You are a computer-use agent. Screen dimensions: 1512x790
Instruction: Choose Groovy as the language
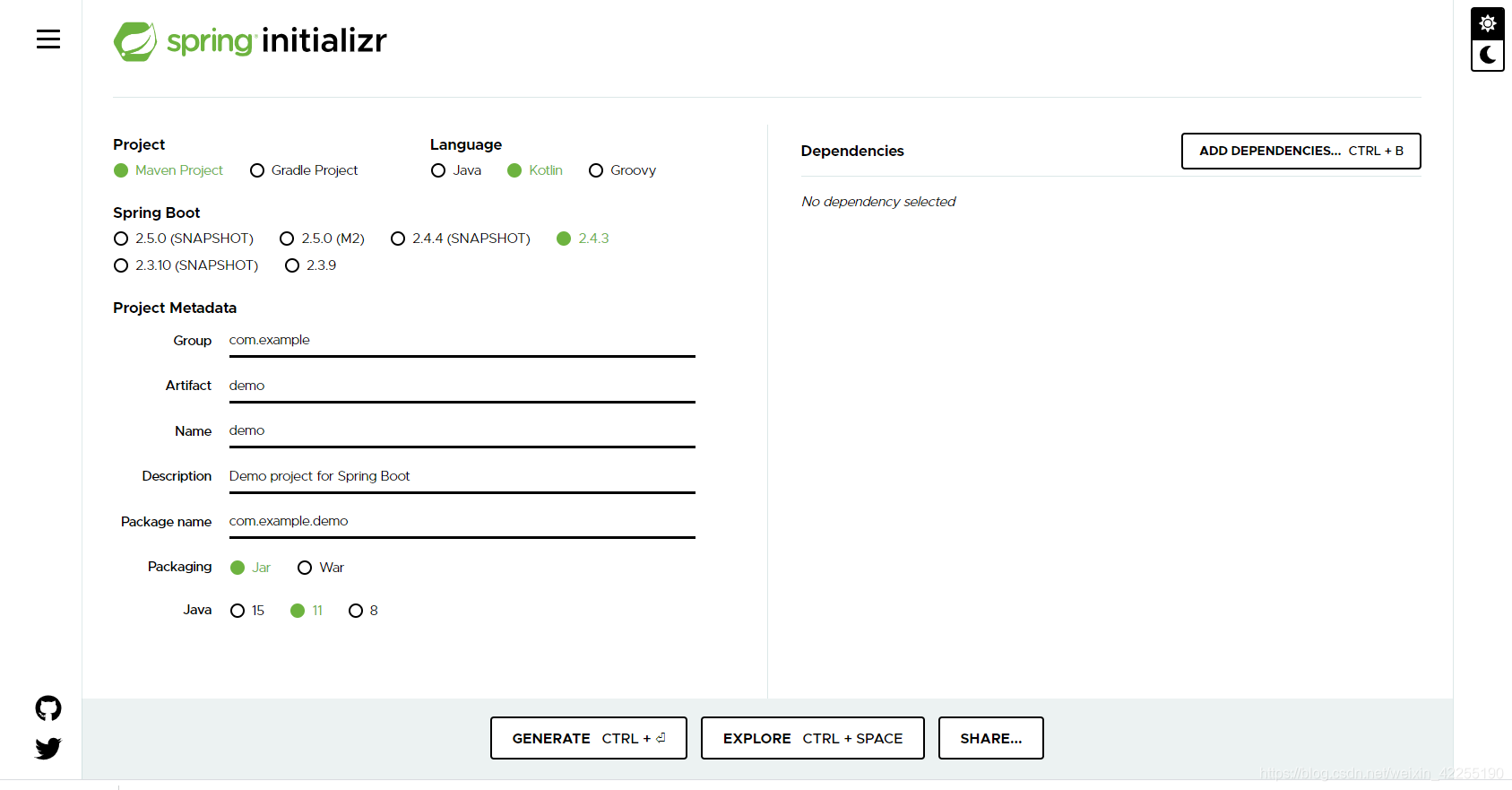[623, 170]
